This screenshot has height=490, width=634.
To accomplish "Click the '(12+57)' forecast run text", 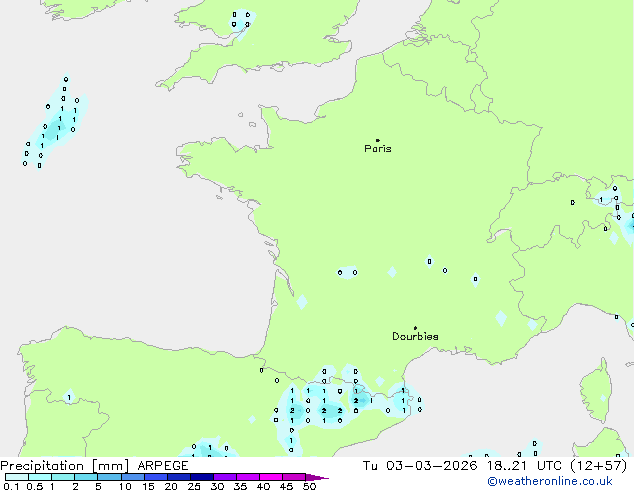I will click(599, 466).
